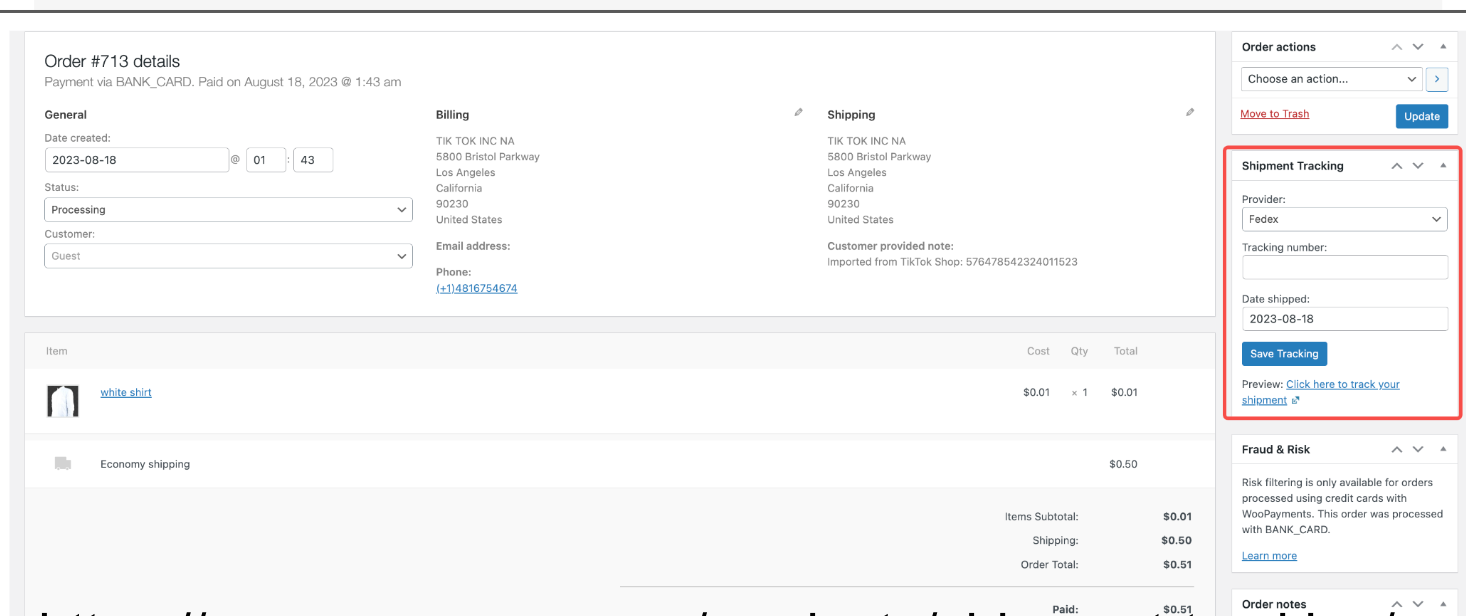The height and width of the screenshot is (616, 1466).
Task: Open Choose an action dropdown
Action: coord(1331,79)
